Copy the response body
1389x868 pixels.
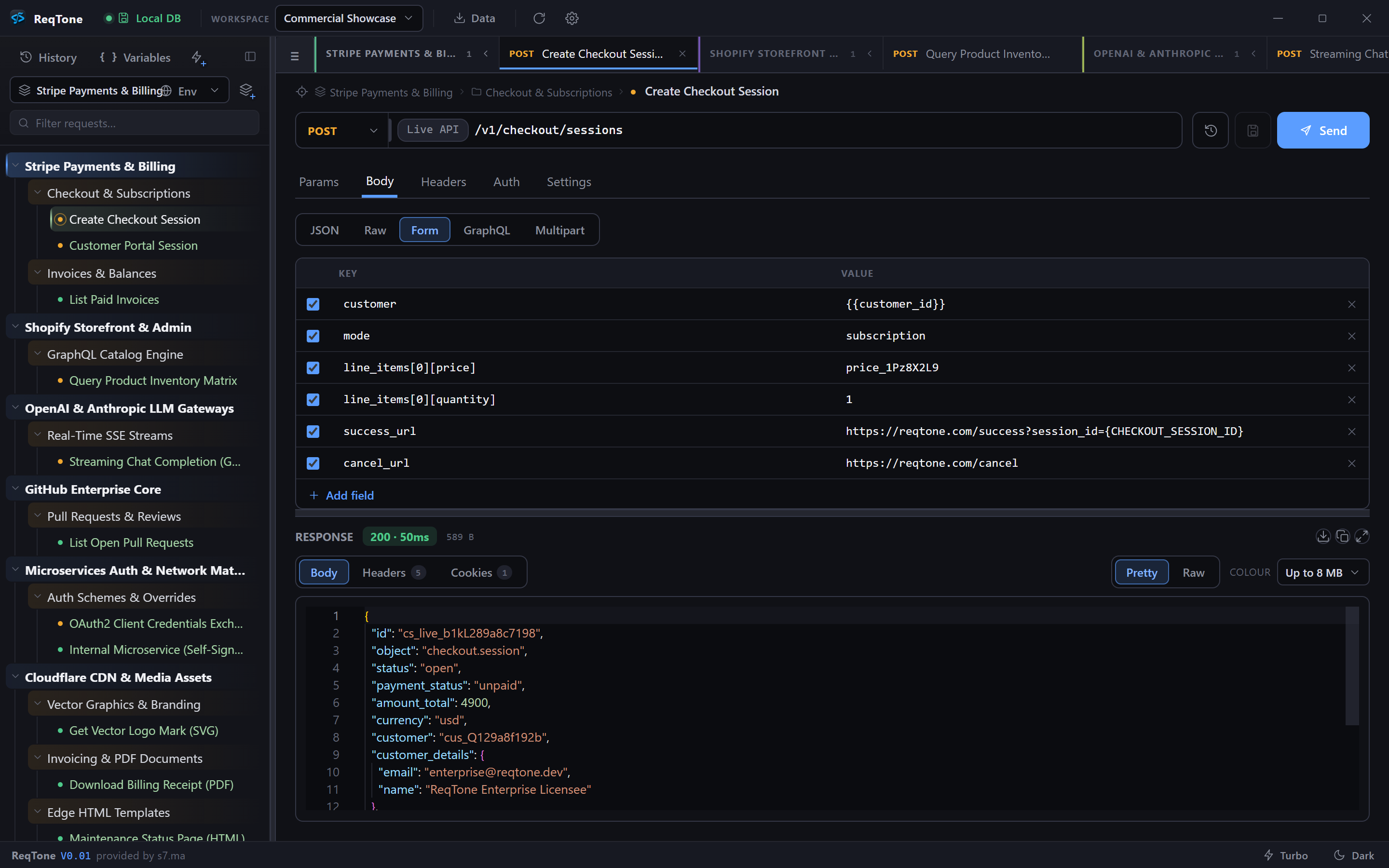pos(1342,536)
